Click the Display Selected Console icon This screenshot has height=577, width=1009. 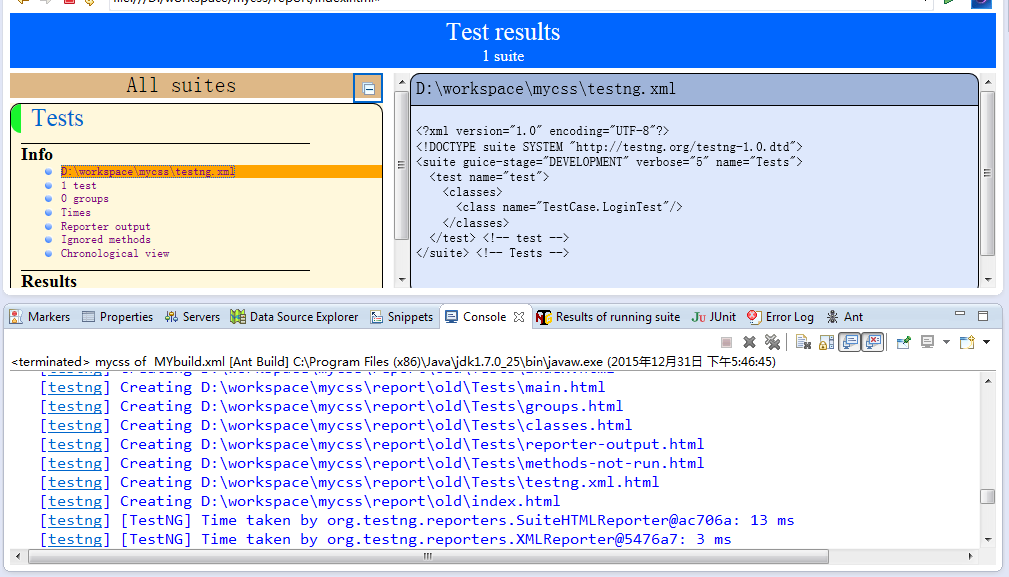927,342
